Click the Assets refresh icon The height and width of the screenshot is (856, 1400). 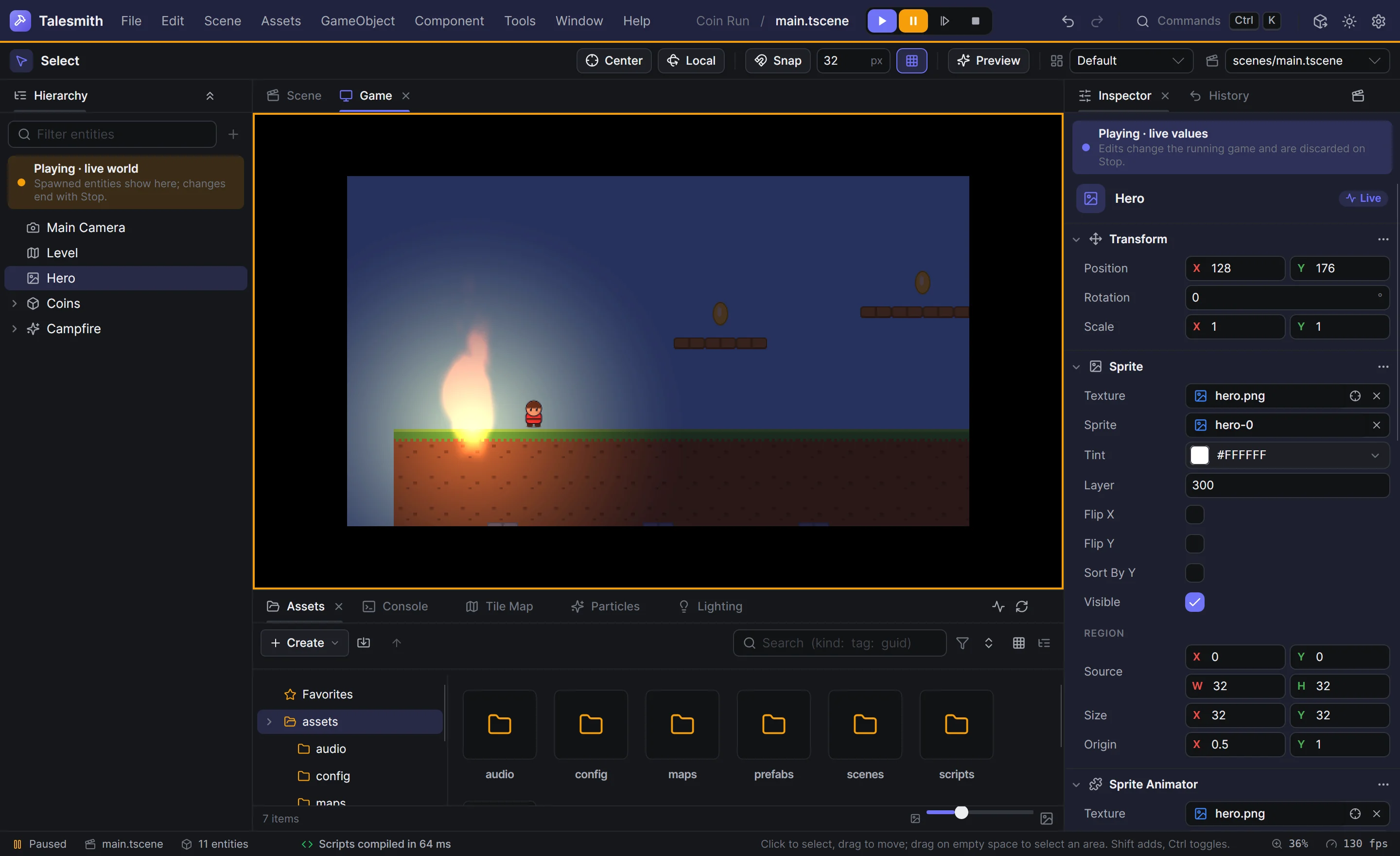click(1022, 606)
